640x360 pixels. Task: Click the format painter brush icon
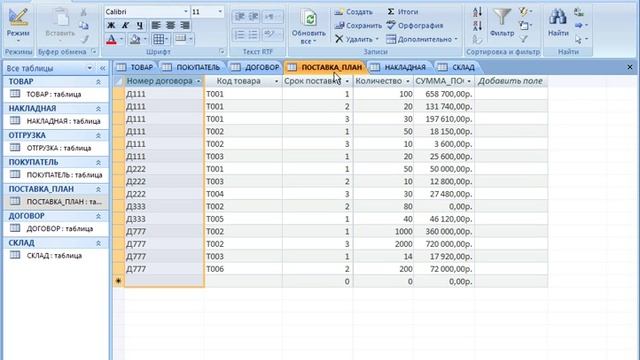84,40
